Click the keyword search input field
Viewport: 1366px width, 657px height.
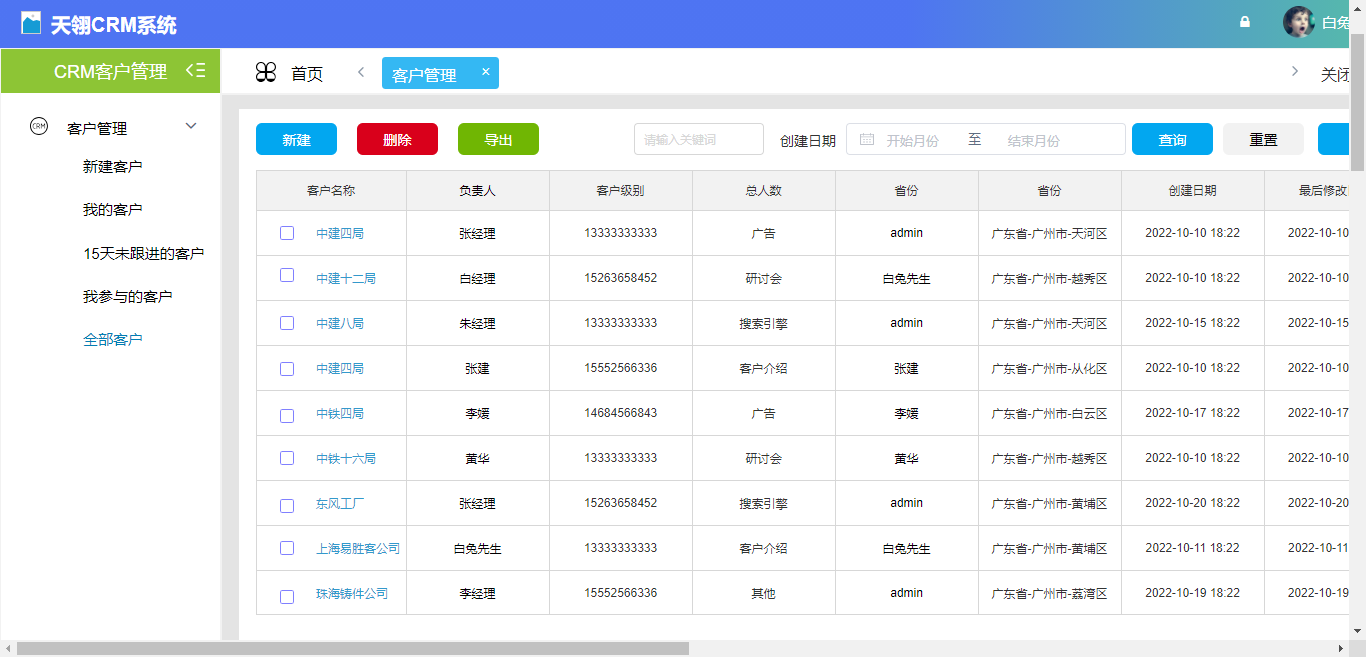tap(698, 139)
